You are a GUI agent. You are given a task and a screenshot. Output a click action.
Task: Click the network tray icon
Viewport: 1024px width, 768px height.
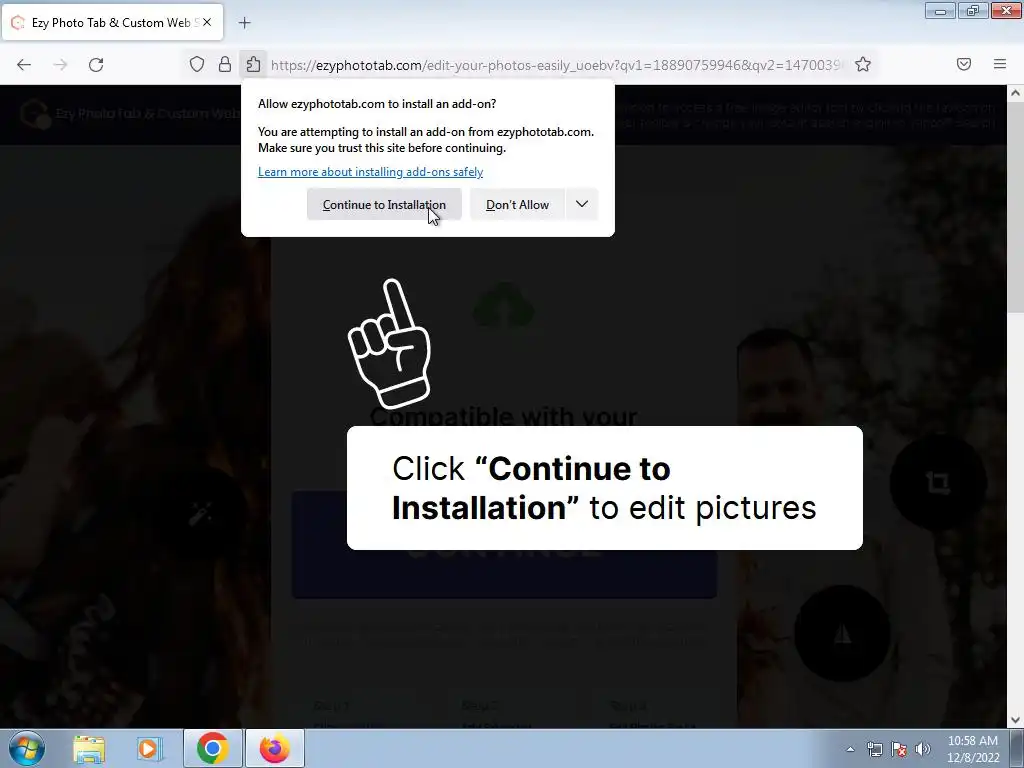pyautogui.click(x=874, y=749)
